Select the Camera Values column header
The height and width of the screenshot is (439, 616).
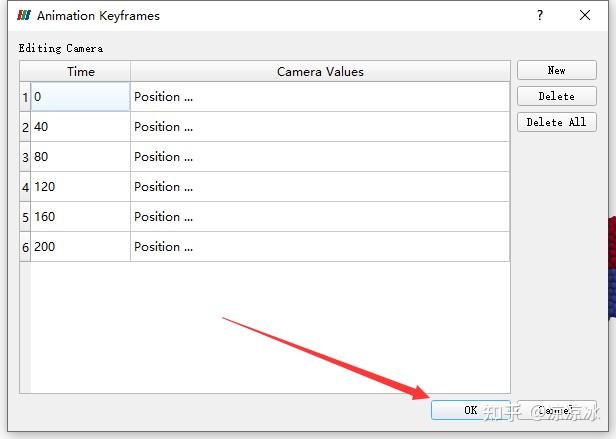click(320, 72)
